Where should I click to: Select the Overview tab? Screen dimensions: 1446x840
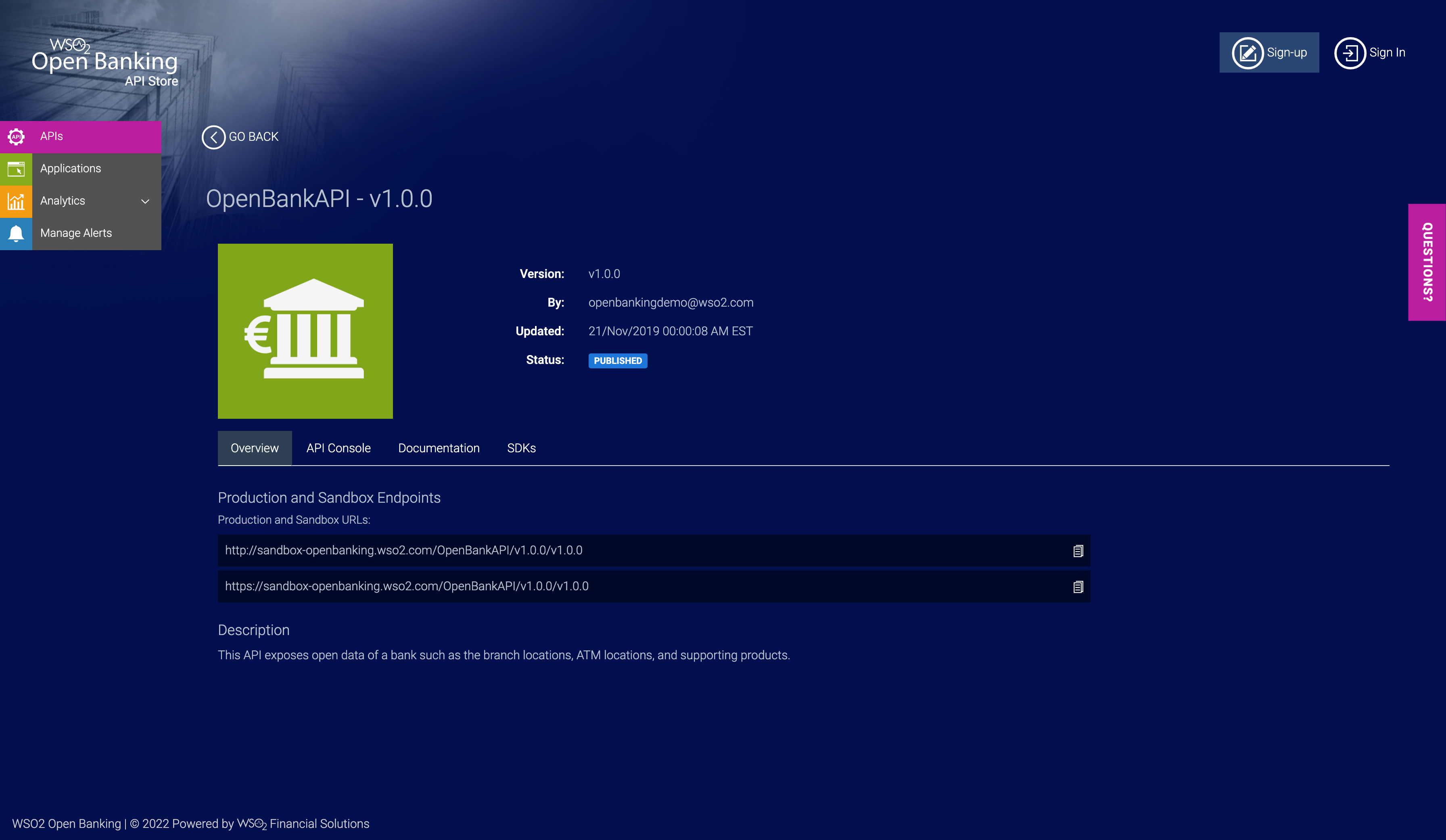coord(254,448)
